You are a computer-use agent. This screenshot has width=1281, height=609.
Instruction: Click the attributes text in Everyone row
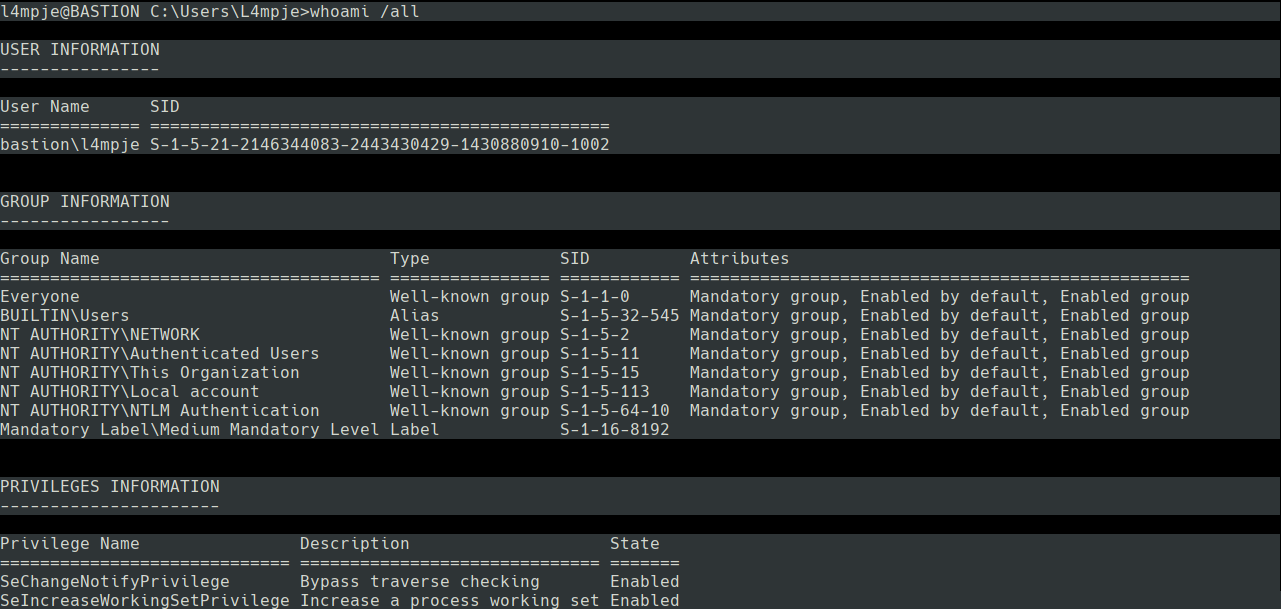[940, 297]
